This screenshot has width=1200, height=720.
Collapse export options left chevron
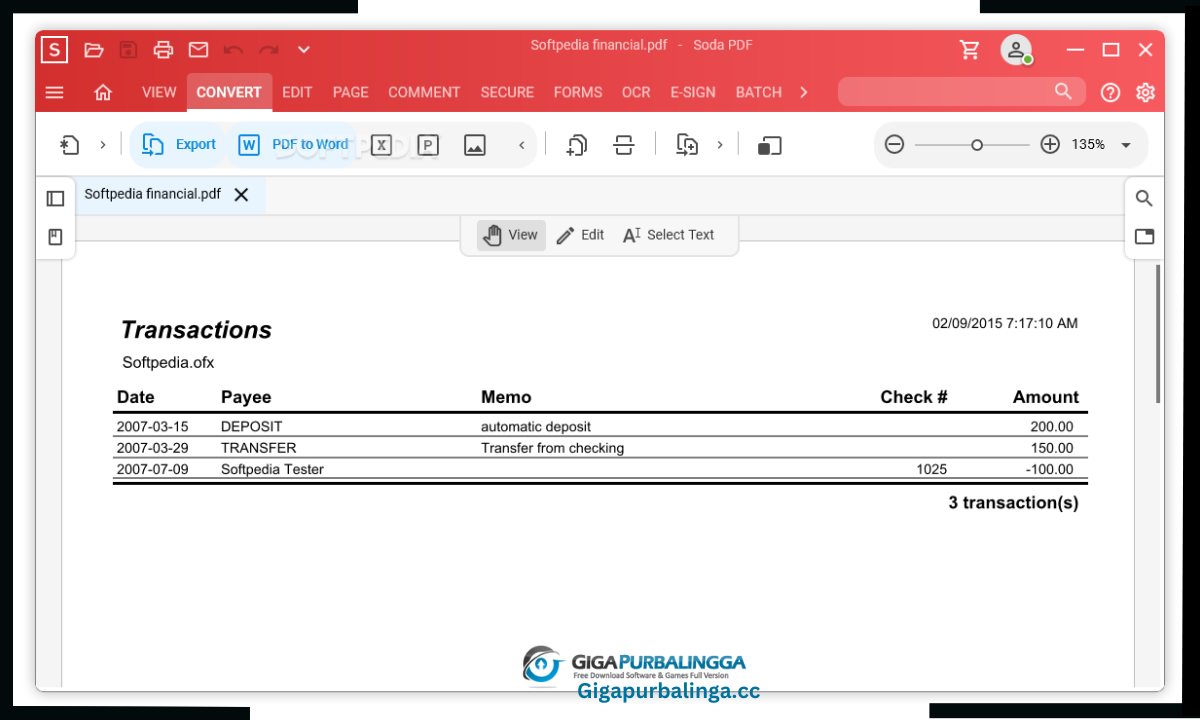point(521,145)
